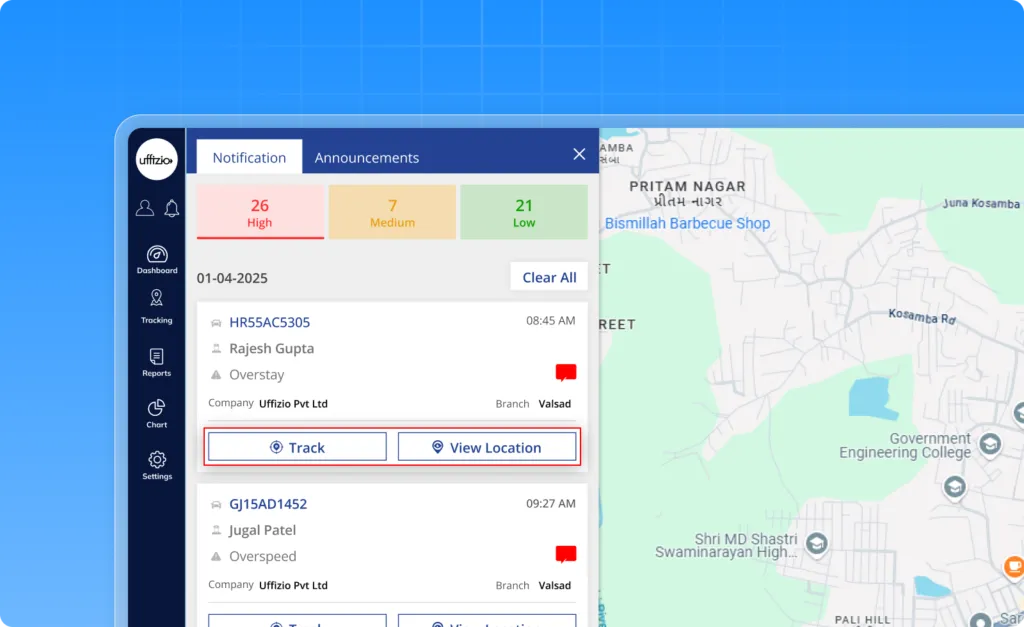Screen dimensions: 1024x627
Task: Open Settings gear in the sidebar
Action: pos(157,465)
